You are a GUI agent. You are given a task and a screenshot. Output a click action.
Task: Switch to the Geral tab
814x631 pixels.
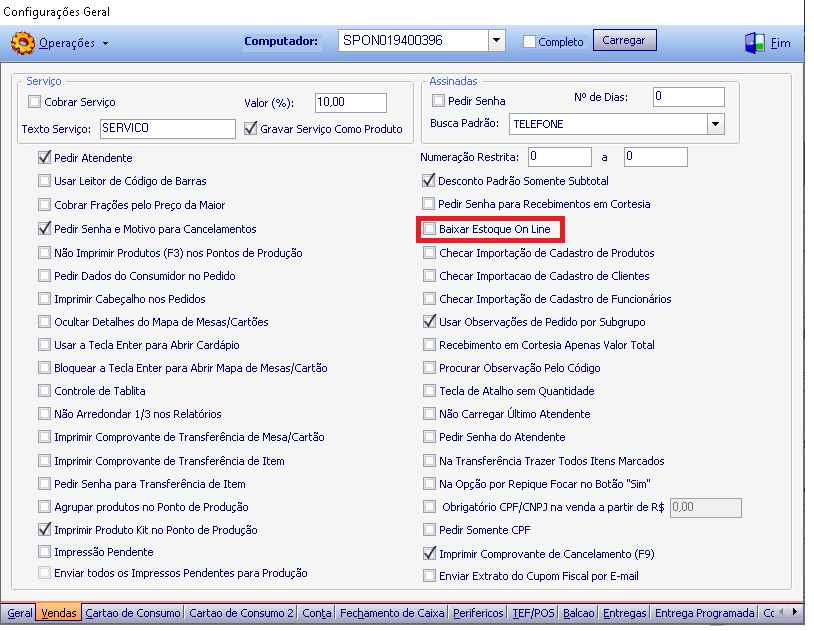[x=20, y=613]
